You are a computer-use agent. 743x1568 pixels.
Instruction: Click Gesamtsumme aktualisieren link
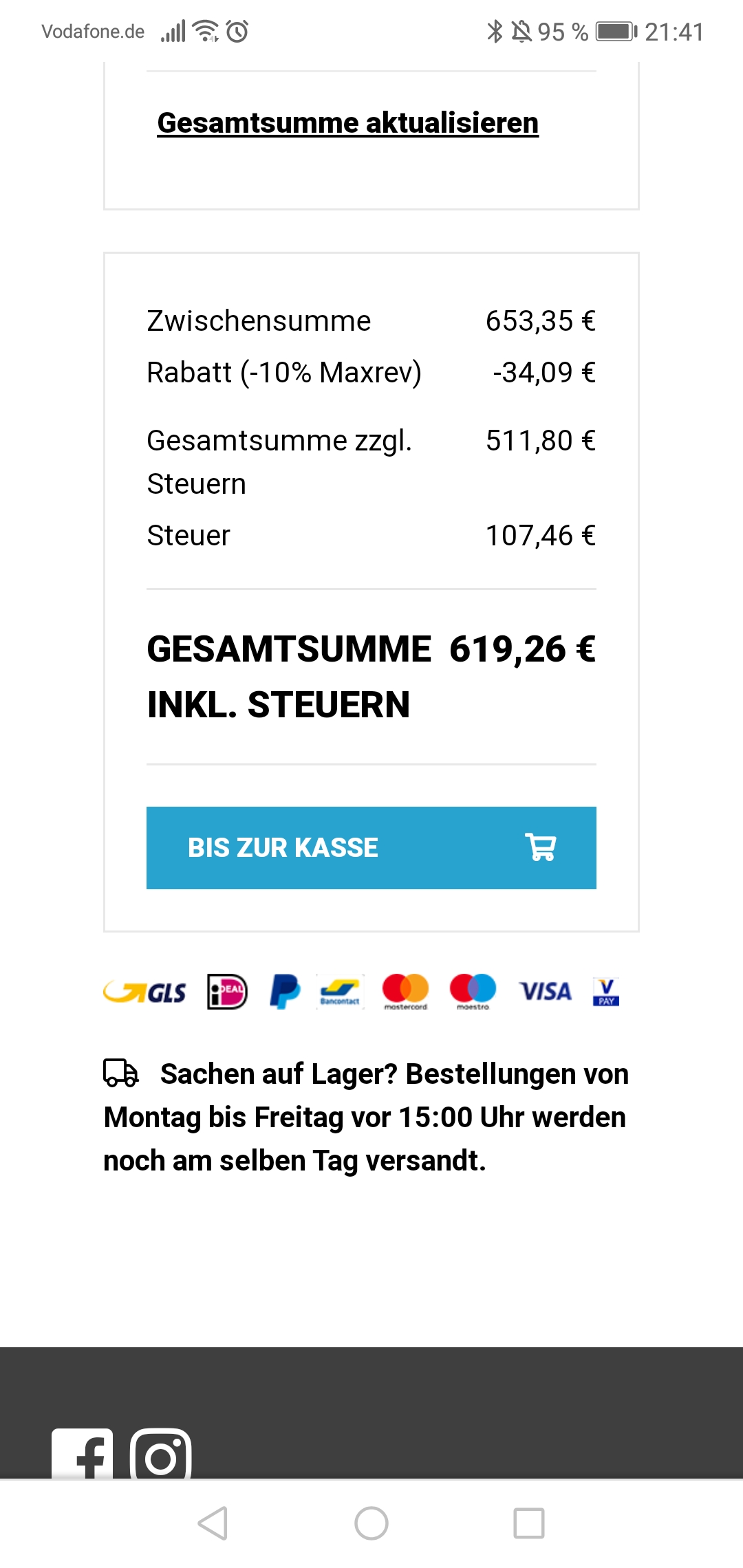click(x=347, y=123)
